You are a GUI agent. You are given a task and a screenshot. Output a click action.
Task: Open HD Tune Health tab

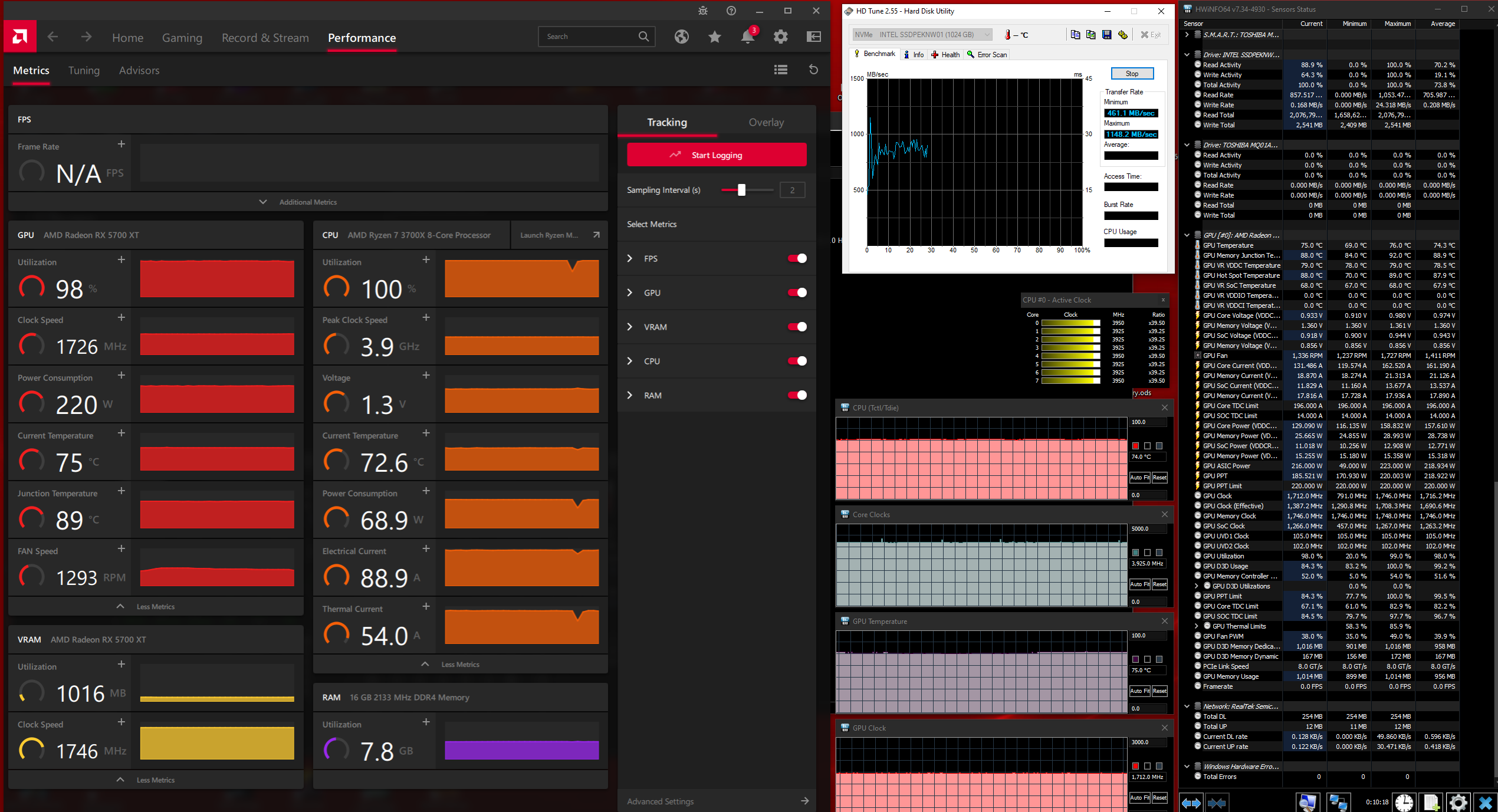click(x=946, y=55)
